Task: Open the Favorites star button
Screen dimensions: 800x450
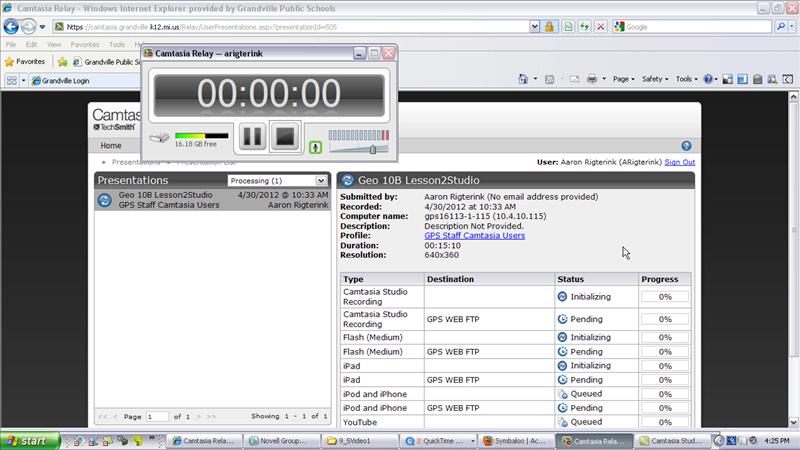Action: [25, 62]
